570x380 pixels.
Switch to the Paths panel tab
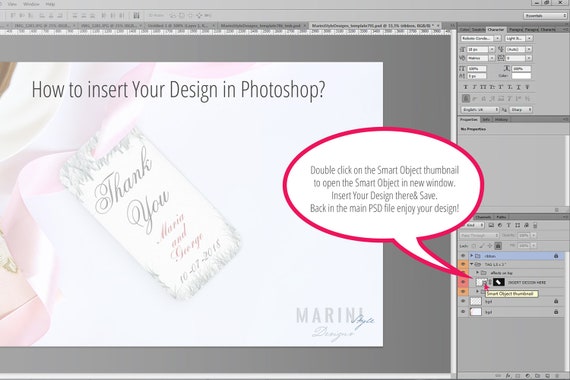point(501,217)
